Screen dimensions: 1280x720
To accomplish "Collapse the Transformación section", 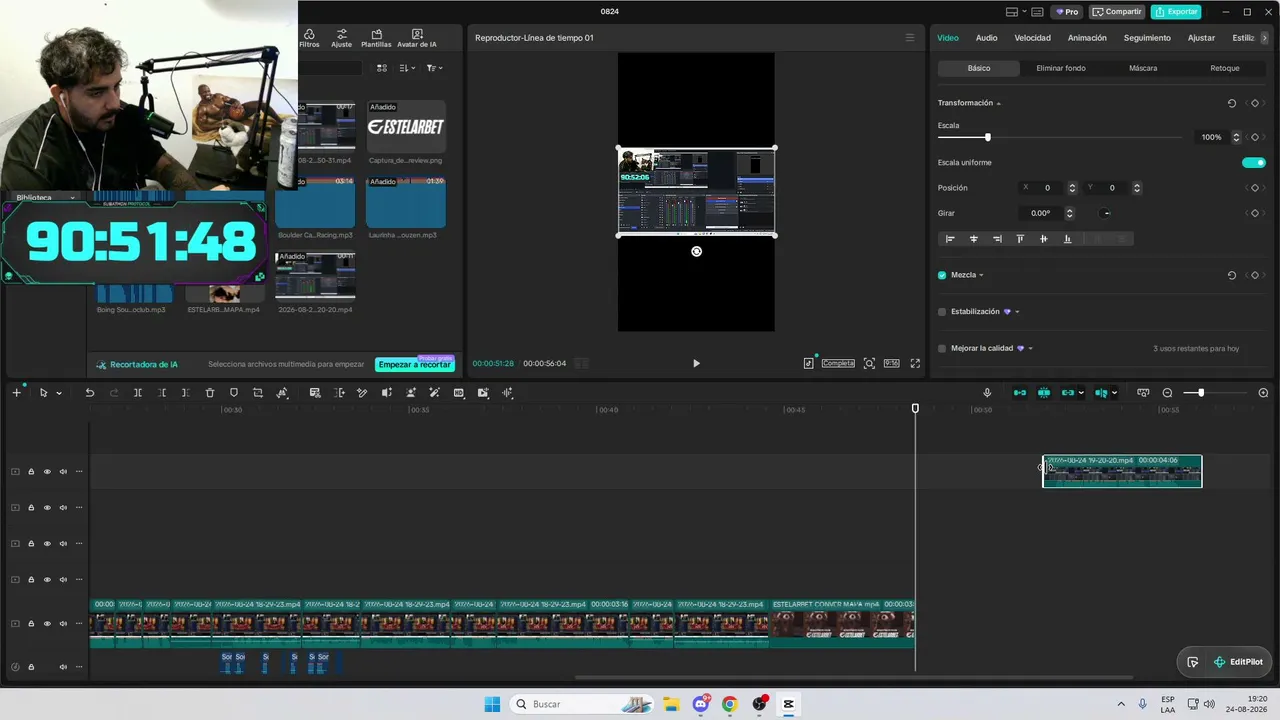I will click(x=998, y=104).
